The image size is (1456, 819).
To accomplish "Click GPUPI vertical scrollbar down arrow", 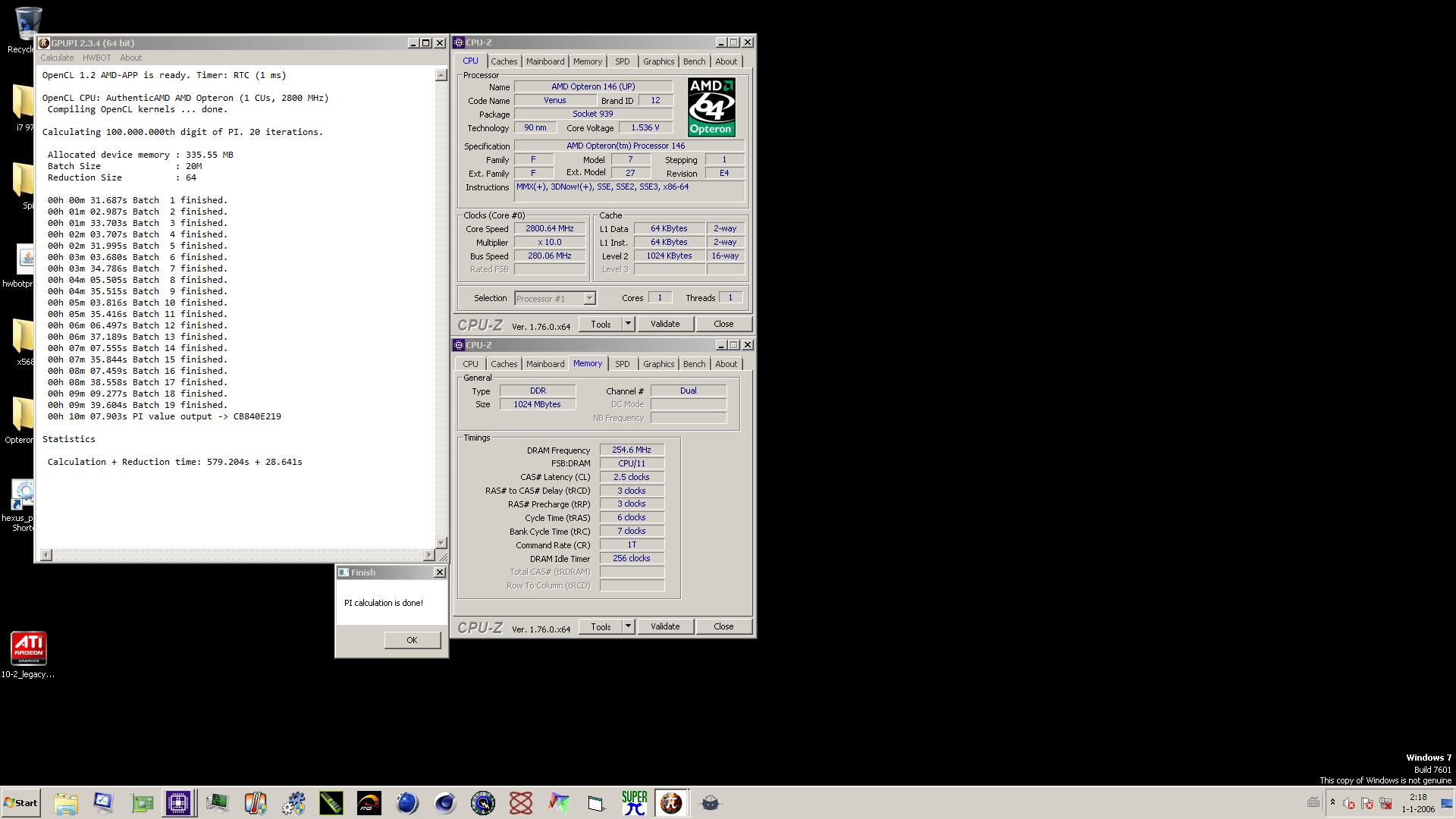I will point(441,543).
